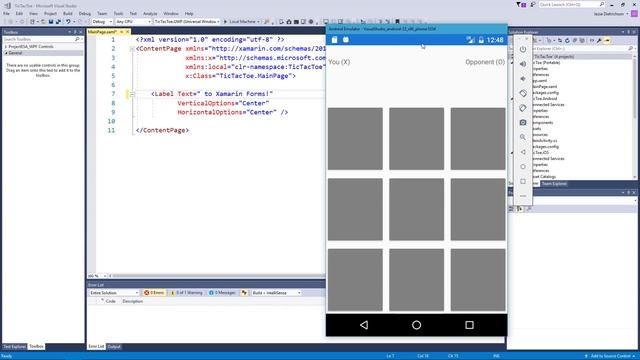
Task: Click the Properties wrench icon in Solution Explorer
Action: [599, 40]
